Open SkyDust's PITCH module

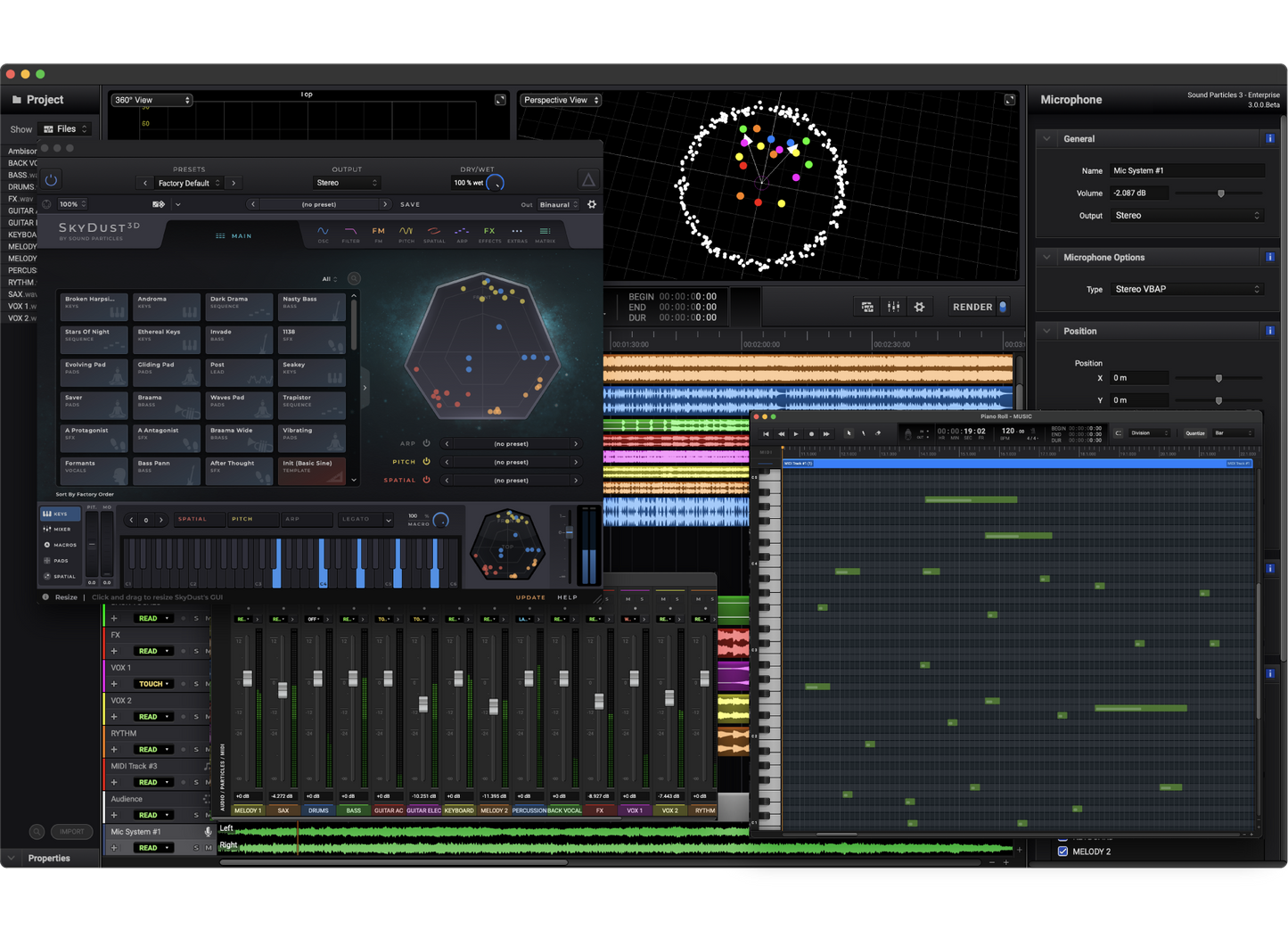[406, 234]
